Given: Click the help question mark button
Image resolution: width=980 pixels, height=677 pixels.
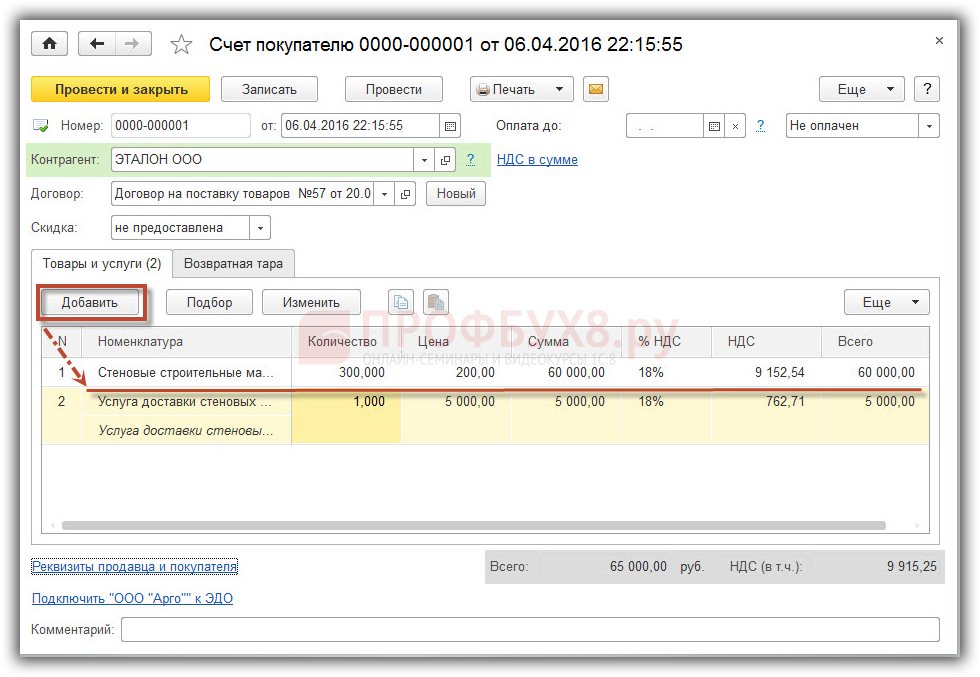Looking at the screenshot, I should (x=927, y=89).
